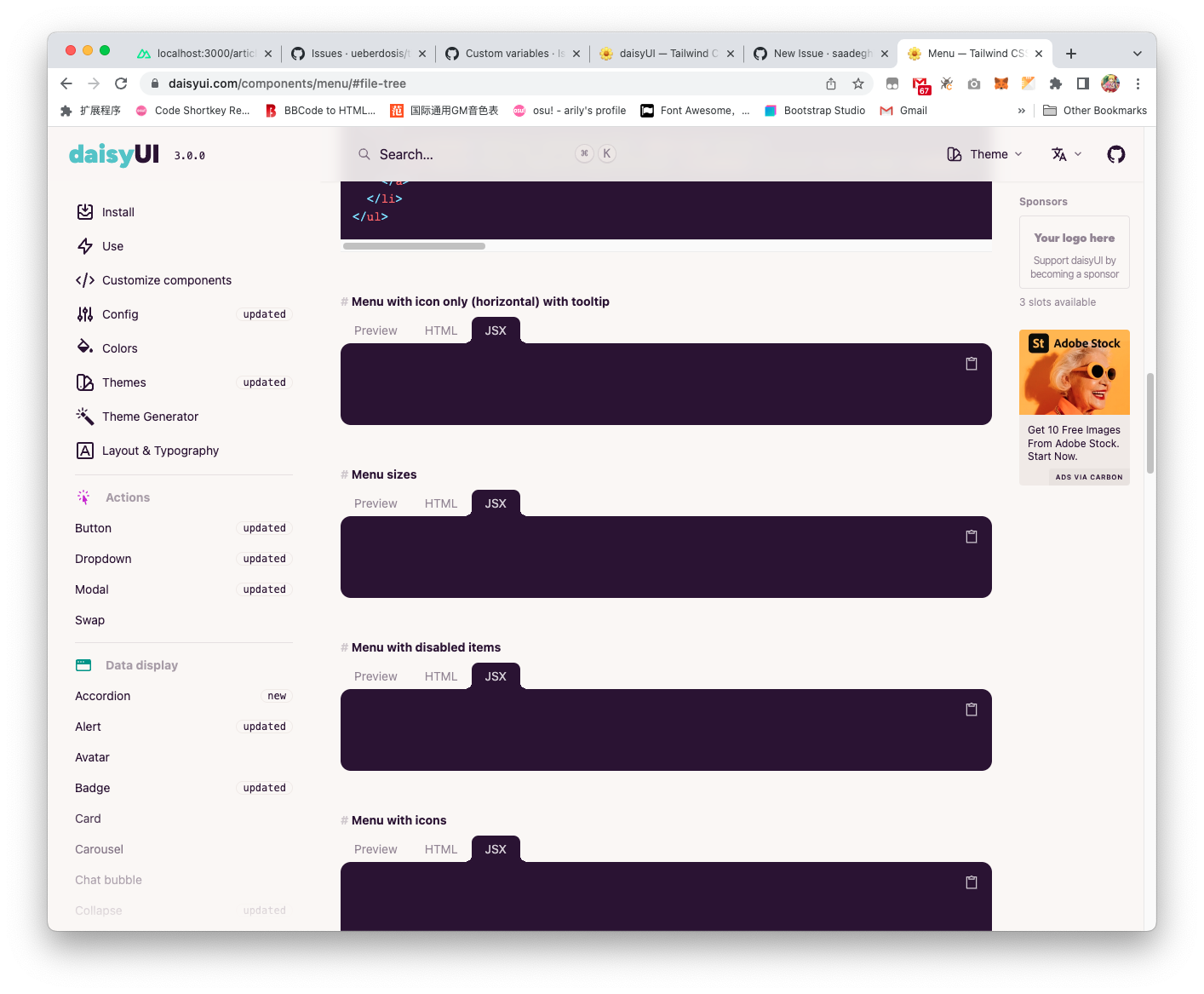
Task: Open the browser tab list chevron
Action: [x=1138, y=53]
